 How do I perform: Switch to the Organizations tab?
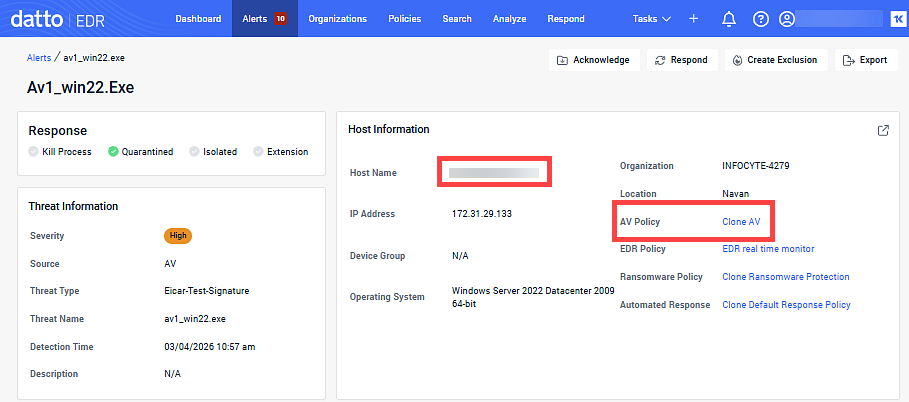click(x=337, y=19)
